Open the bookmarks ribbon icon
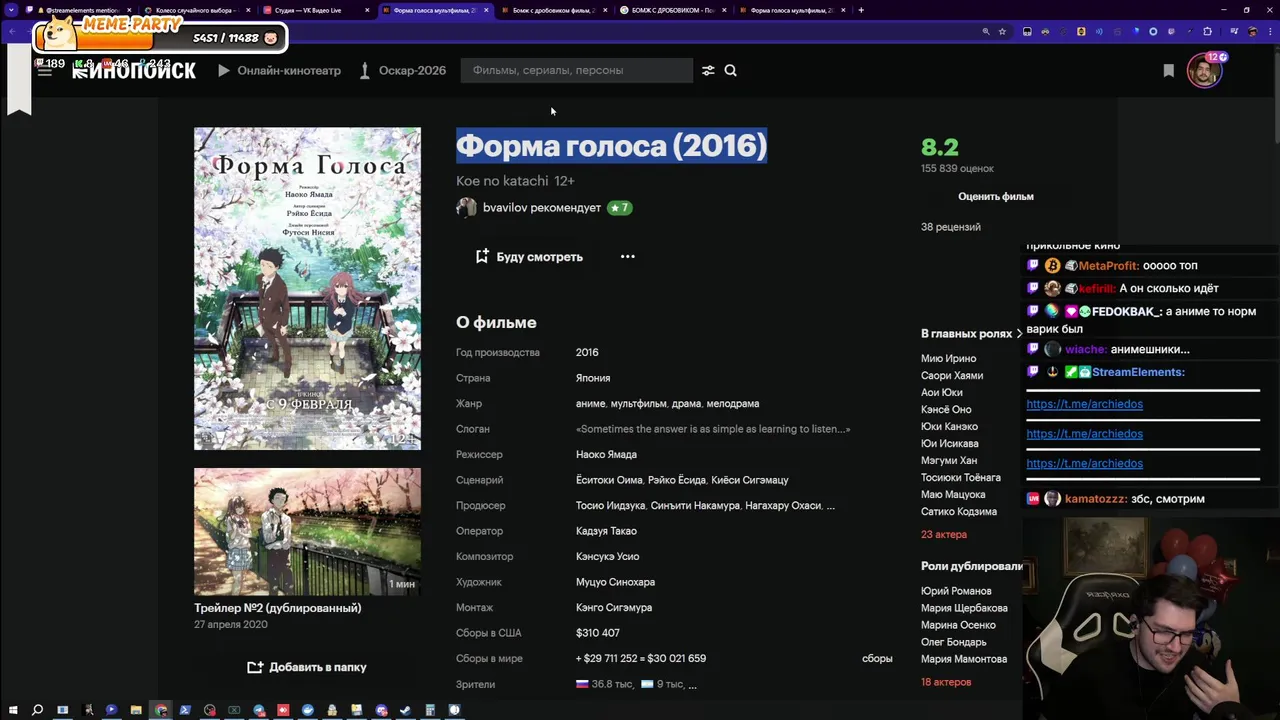 click(x=1168, y=70)
